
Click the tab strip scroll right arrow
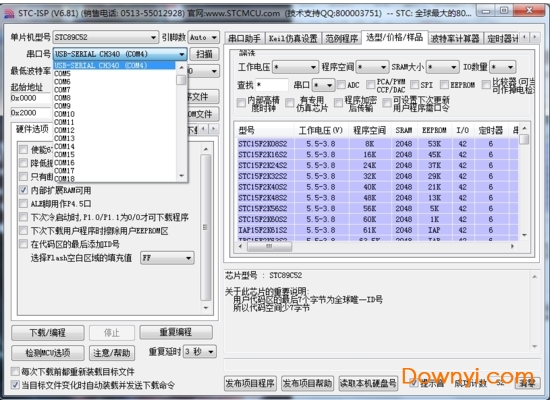click(x=535, y=37)
